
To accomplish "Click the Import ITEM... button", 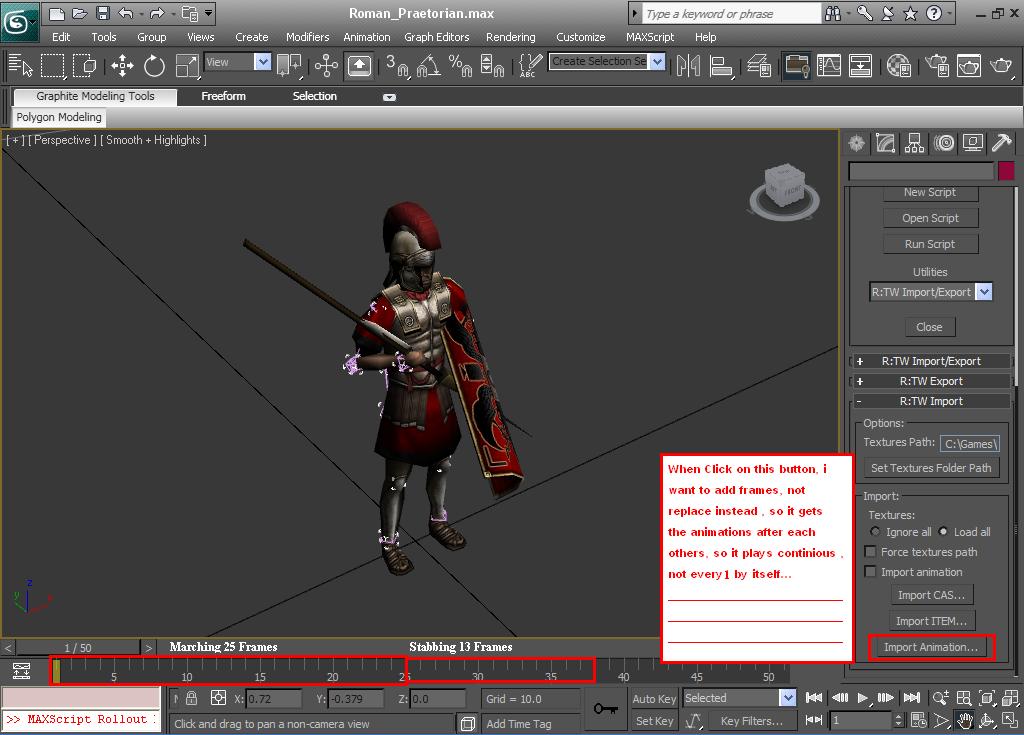I will [x=931, y=621].
